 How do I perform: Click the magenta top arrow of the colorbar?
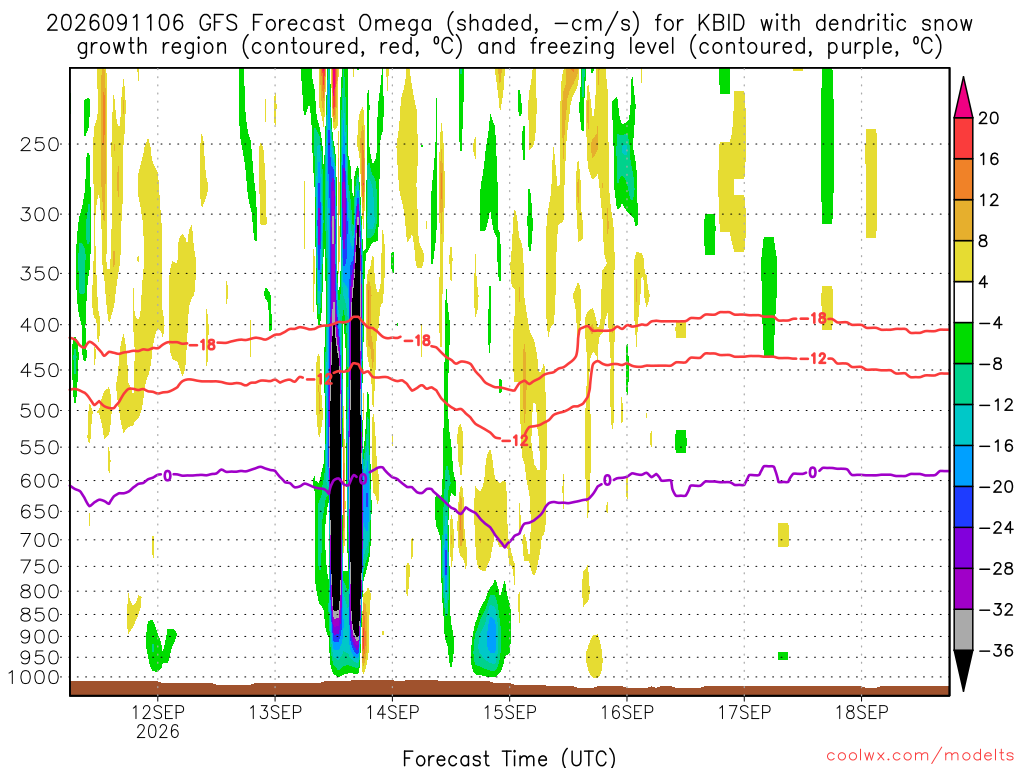963,97
